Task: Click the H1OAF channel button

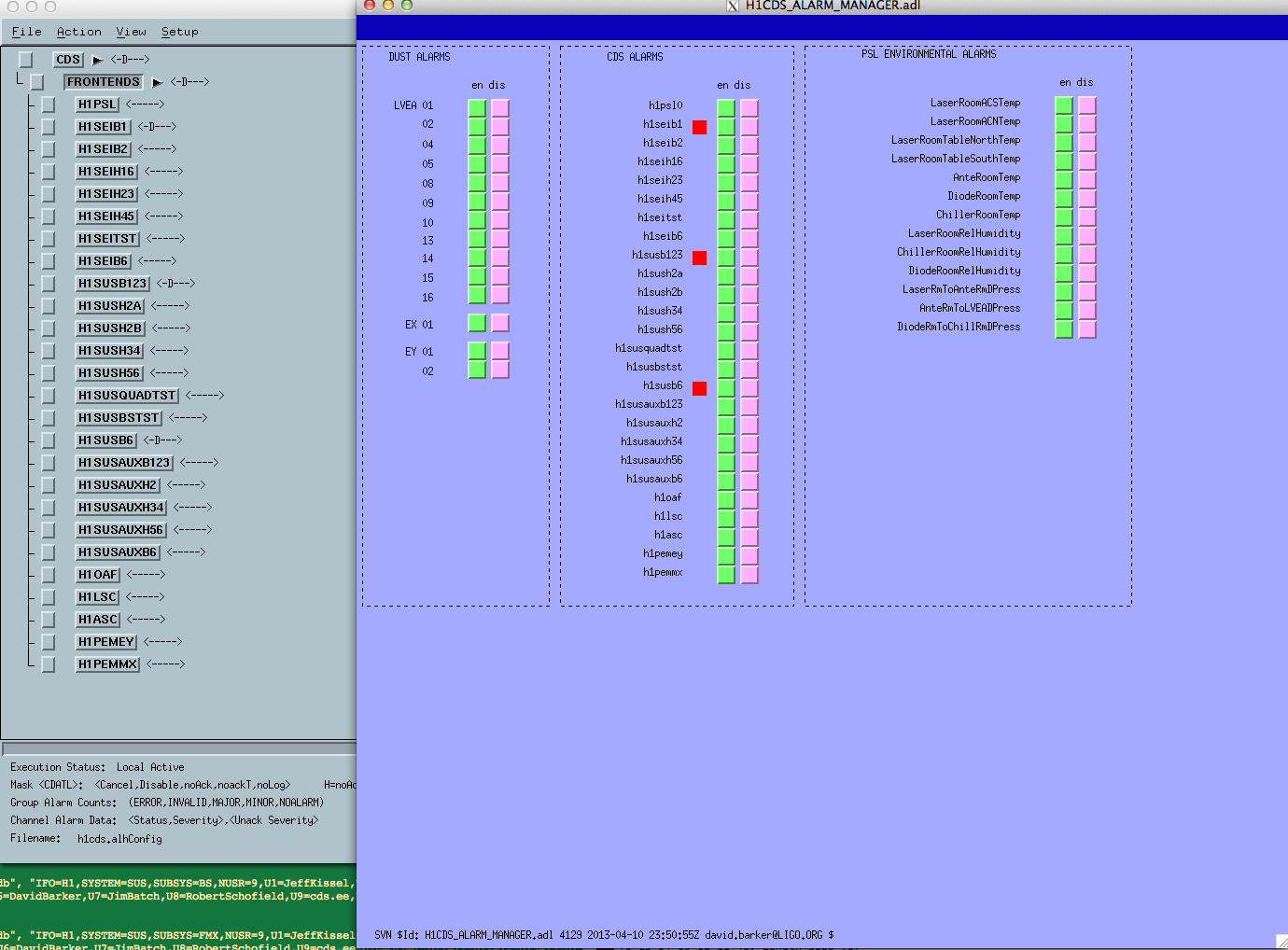Action: [x=97, y=575]
